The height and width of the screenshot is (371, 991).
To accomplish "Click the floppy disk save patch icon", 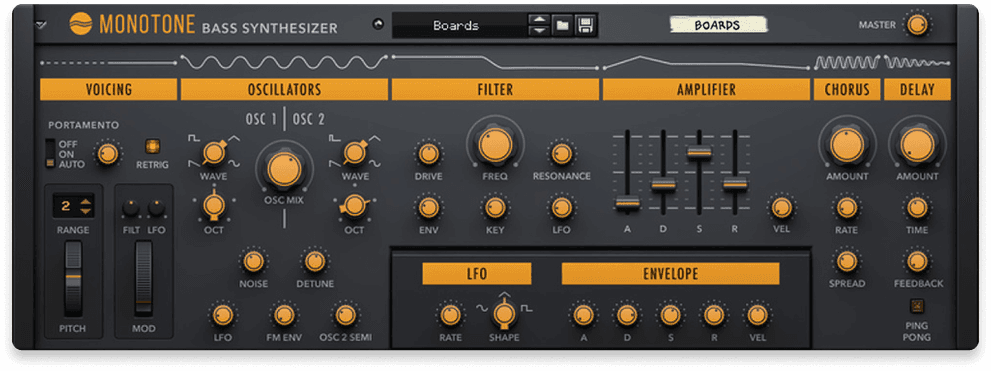I will pyautogui.click(x=585, y=26).
